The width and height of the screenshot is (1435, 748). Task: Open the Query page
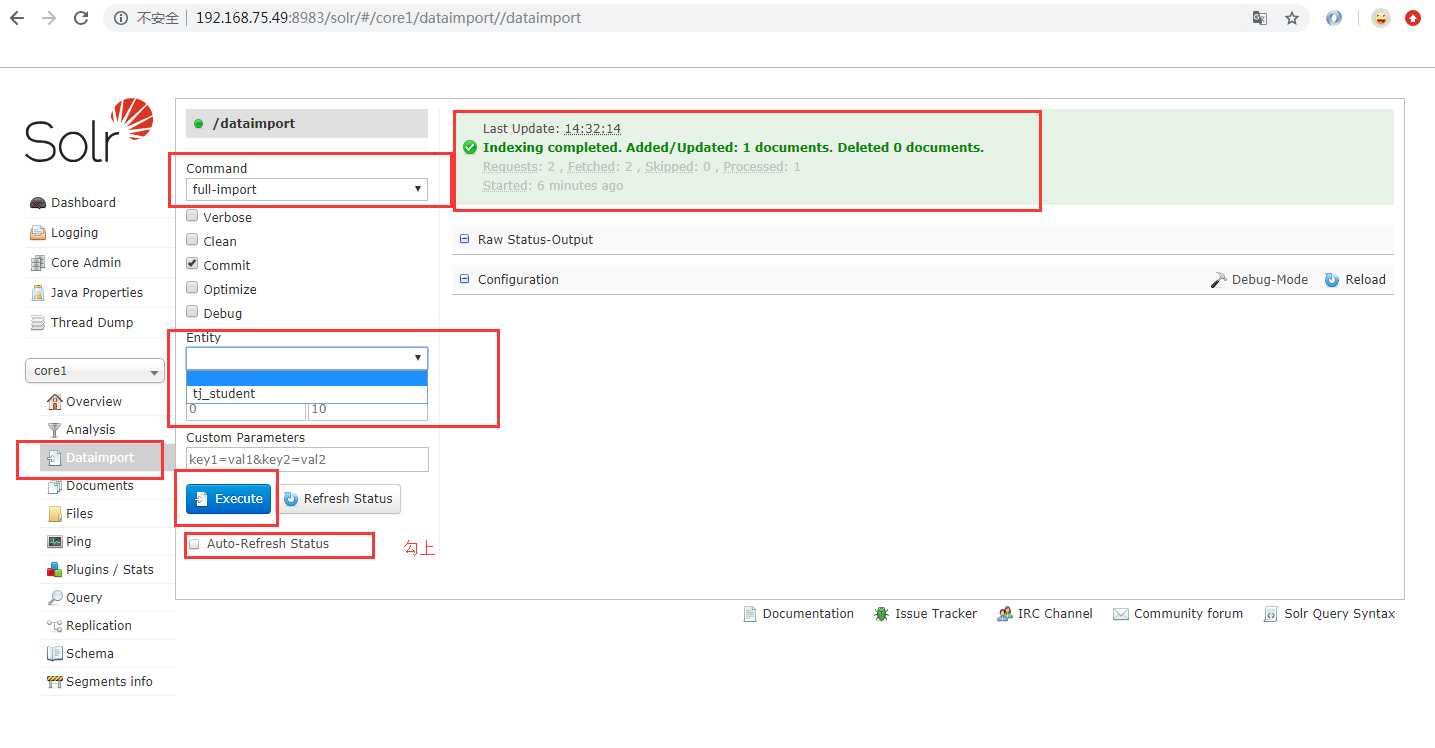pyautogui.click(x=84, y=598)
